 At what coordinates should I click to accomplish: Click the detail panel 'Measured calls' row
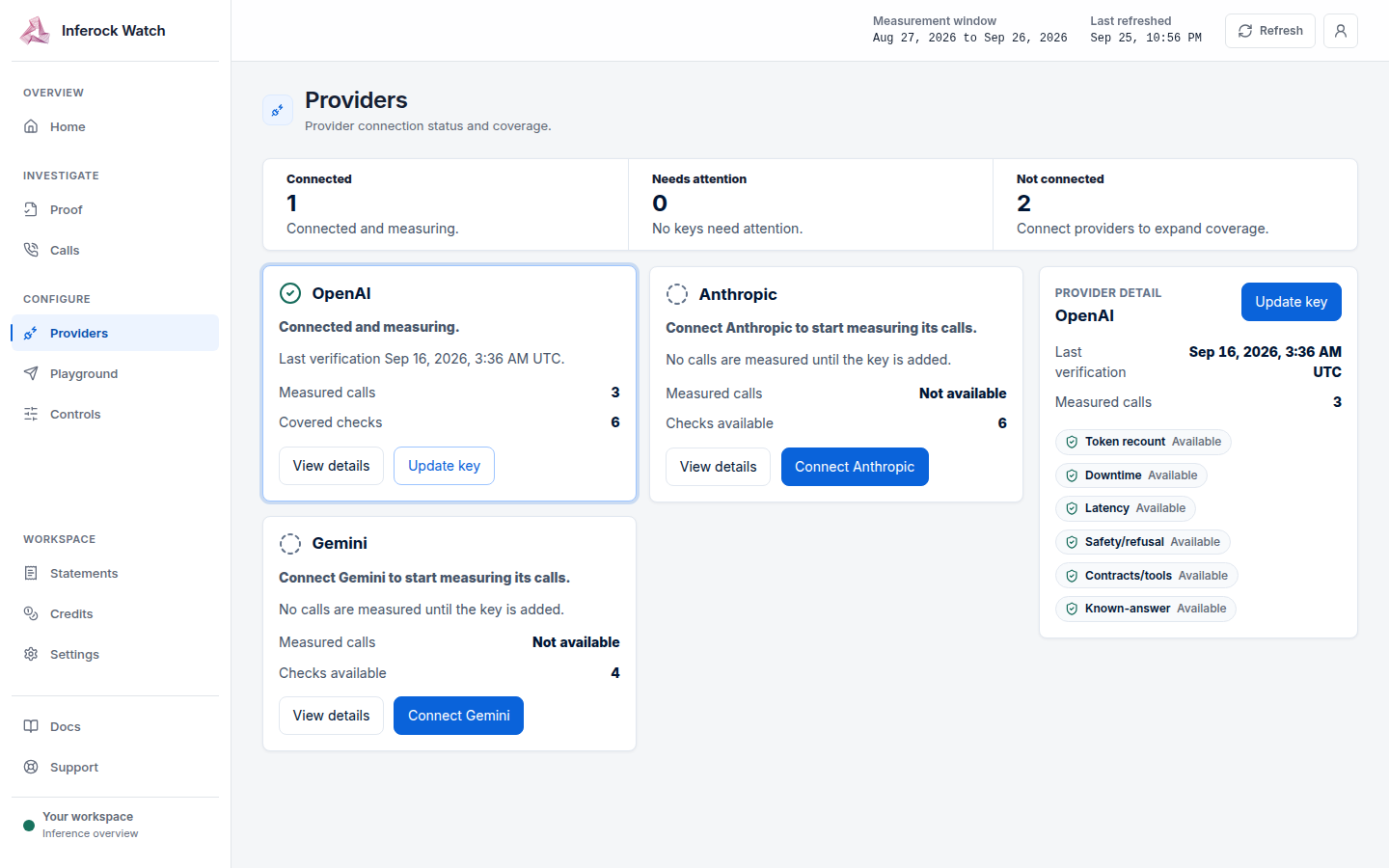click(1198, 402)
